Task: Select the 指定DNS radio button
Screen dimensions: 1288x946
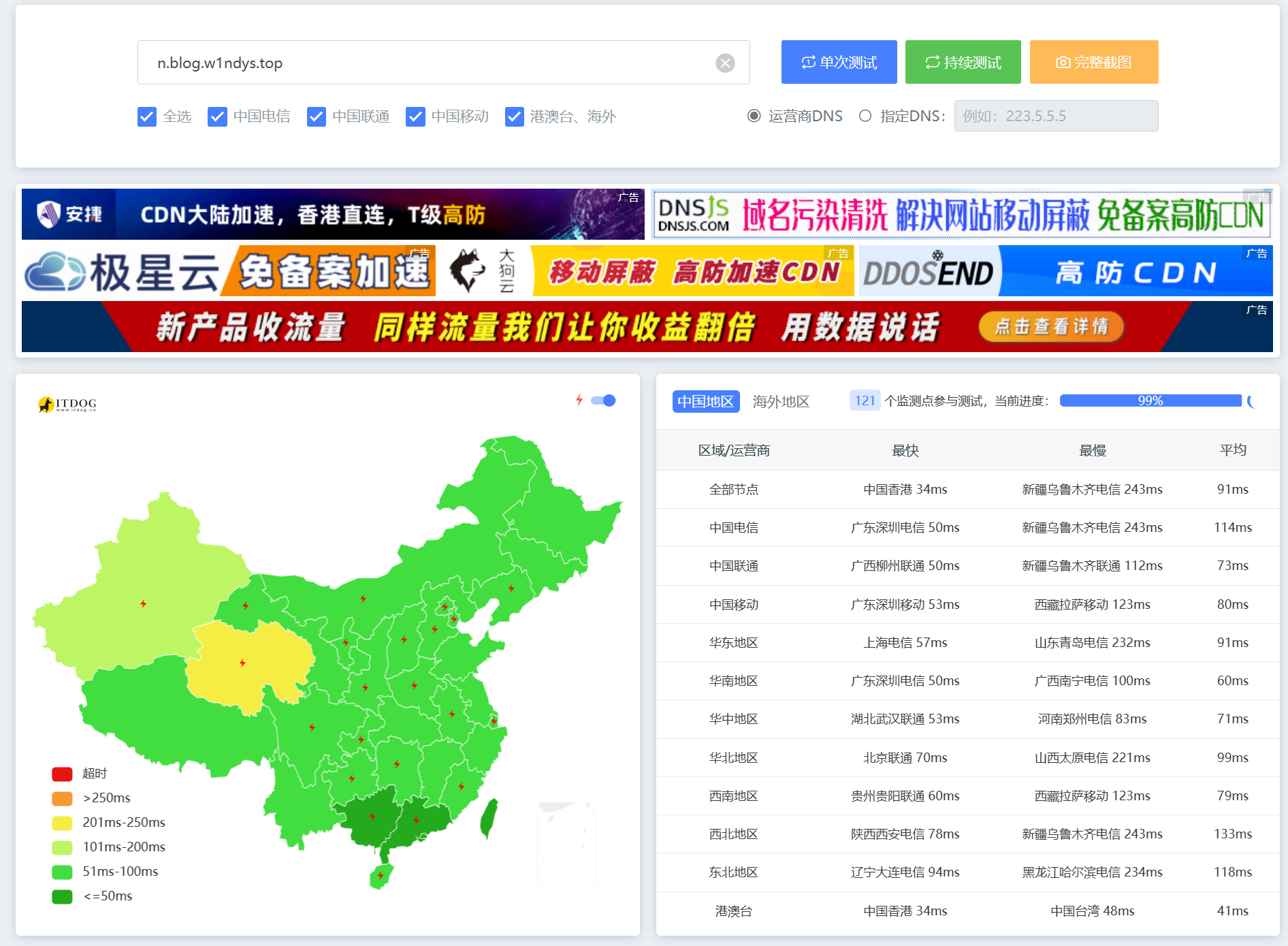Action: point(865,116)
